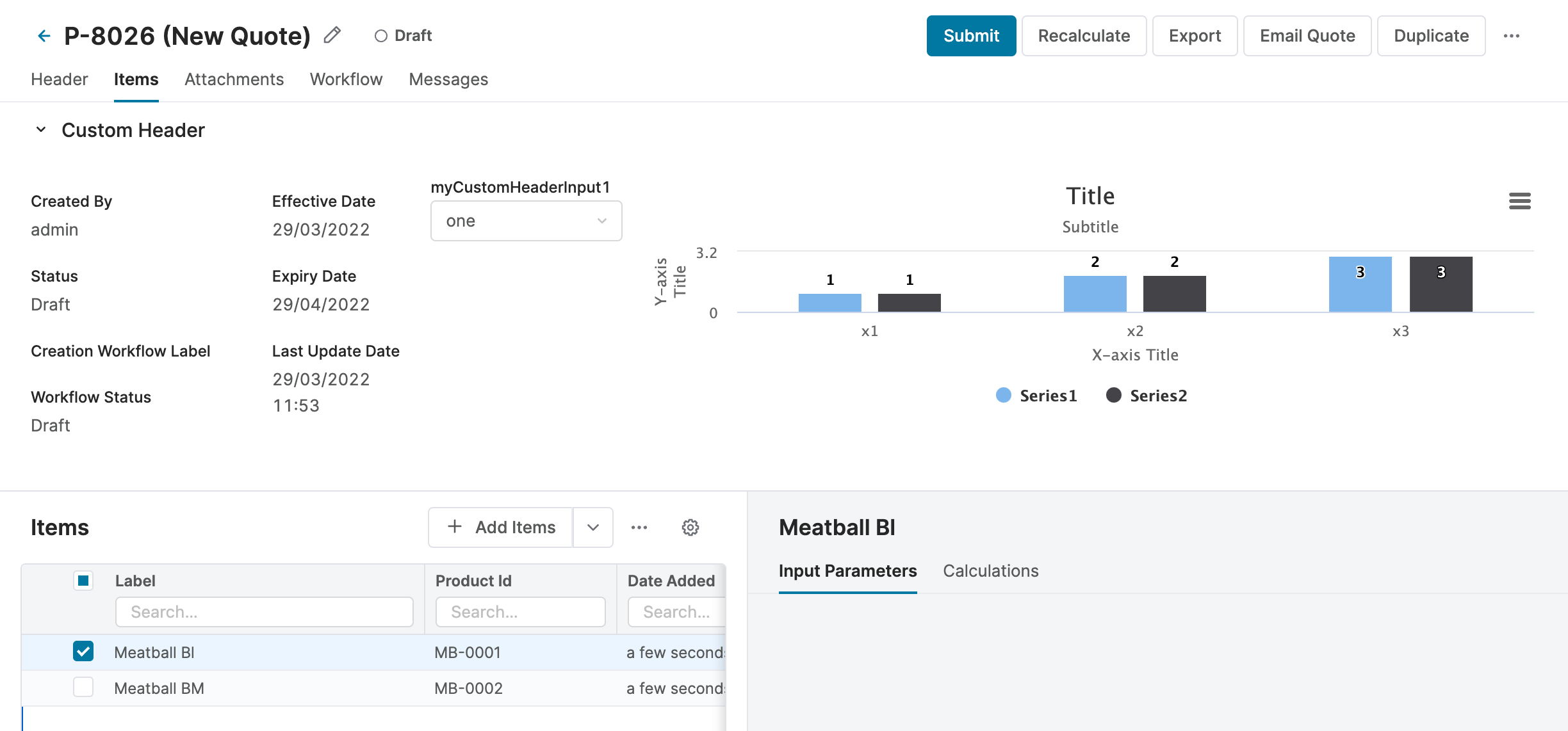The image size is (1568, 731).
Task: Click the pencil icon to rename quote
Action: tap(332, 35)
